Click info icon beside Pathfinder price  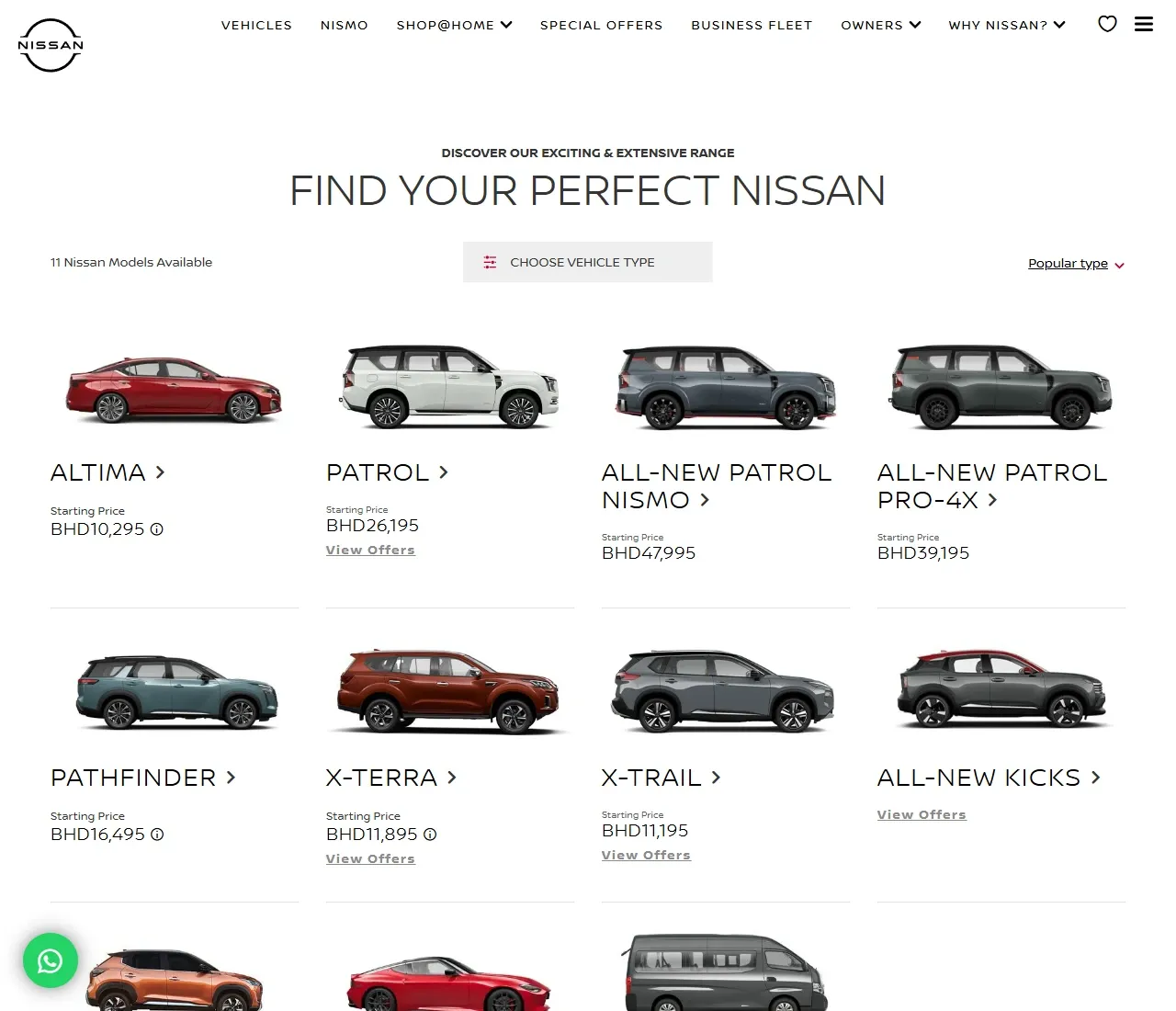(157, 835)
